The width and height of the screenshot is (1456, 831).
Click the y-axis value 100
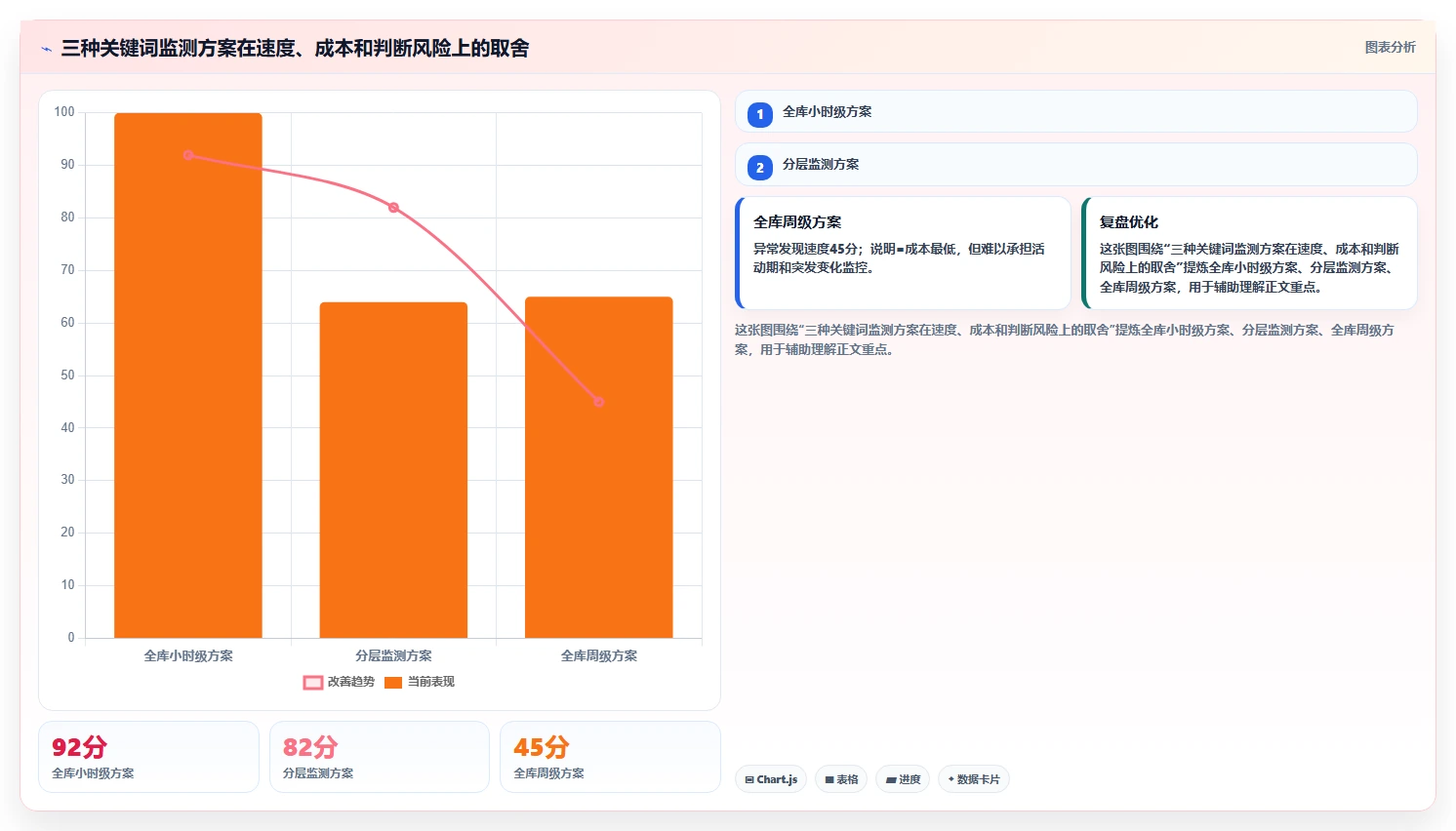click(x=64, y=112)
